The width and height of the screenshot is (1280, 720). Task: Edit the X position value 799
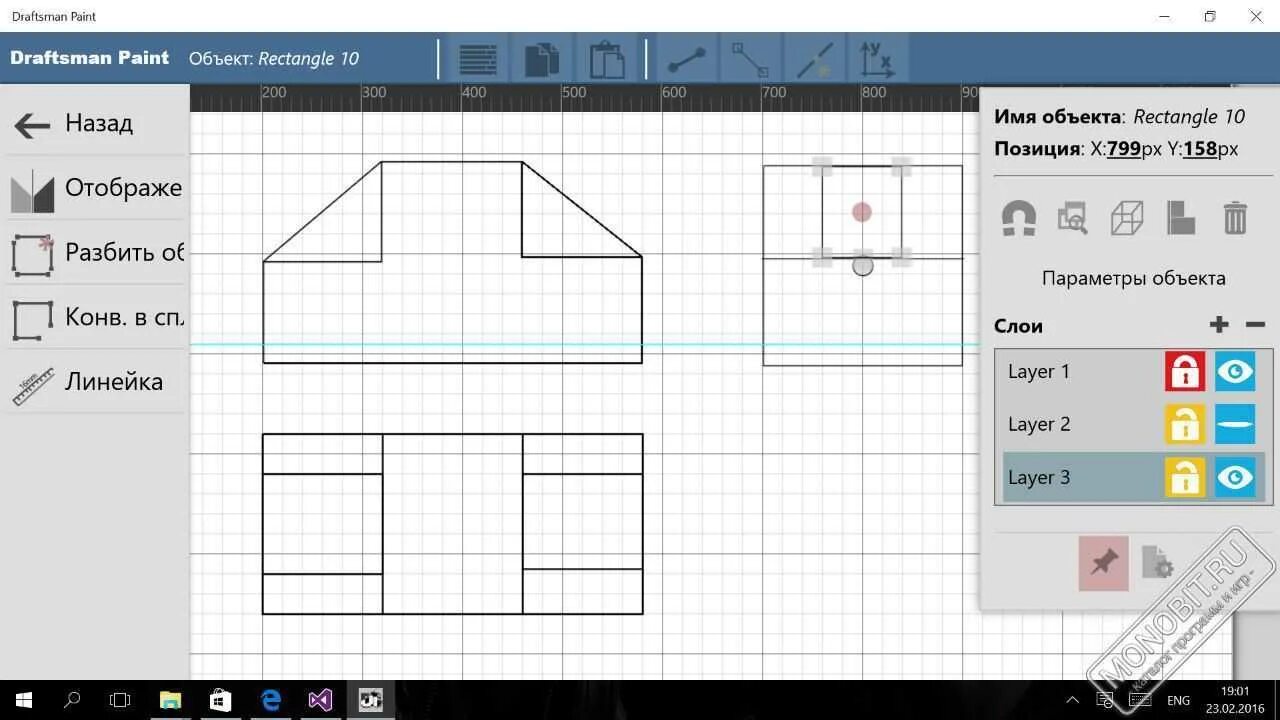(1124, 149)
